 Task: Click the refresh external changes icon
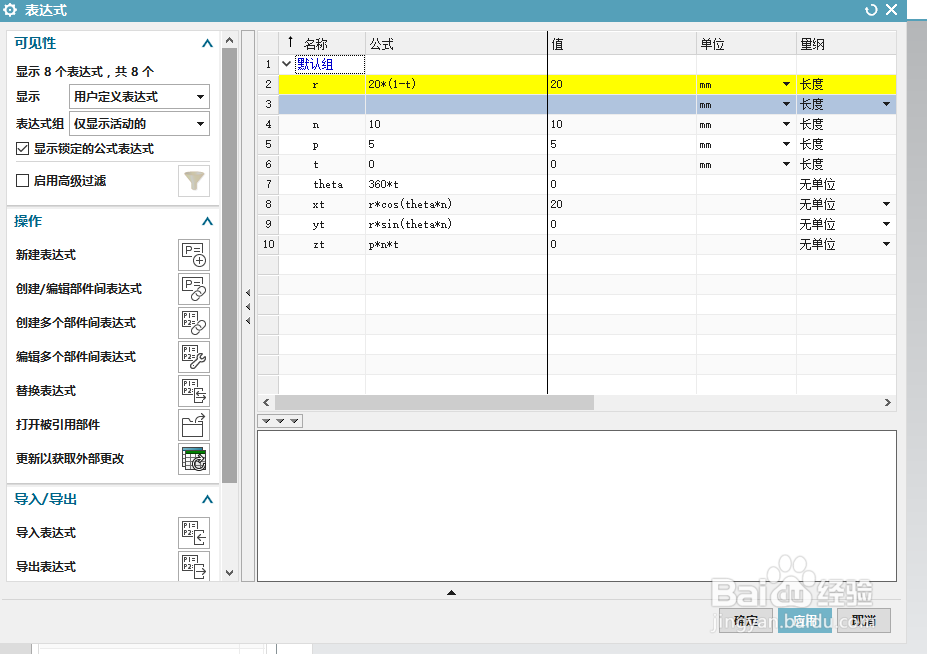[x=194, y=459]
